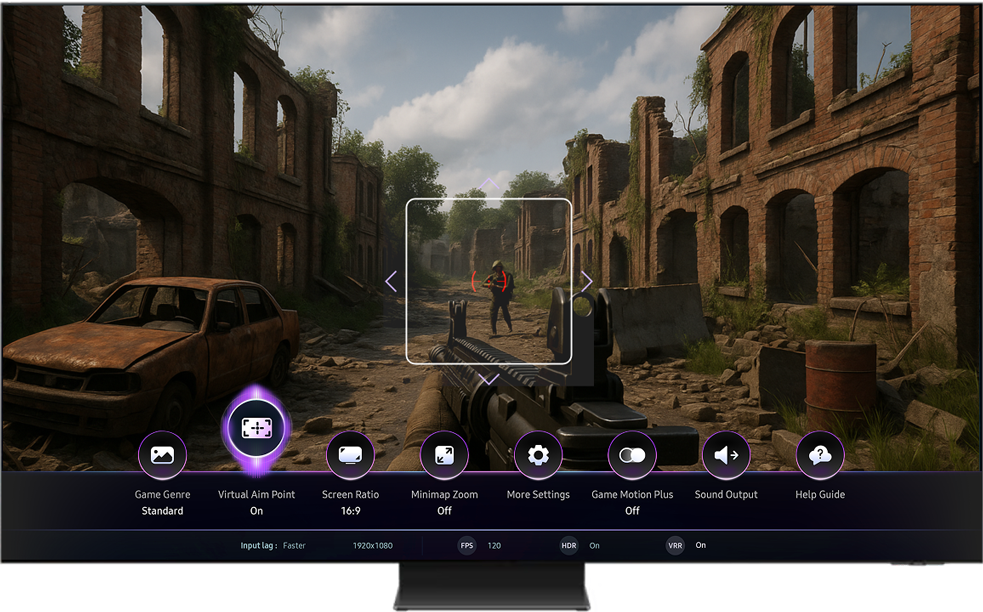
Task: Select the Standard genre label under Game Genre
Action: pos(162,510)
